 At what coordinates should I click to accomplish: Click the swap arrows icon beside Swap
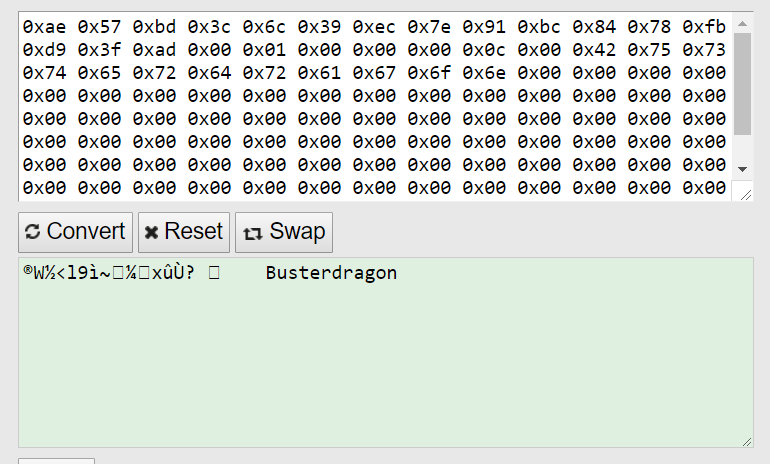[252, 234]
